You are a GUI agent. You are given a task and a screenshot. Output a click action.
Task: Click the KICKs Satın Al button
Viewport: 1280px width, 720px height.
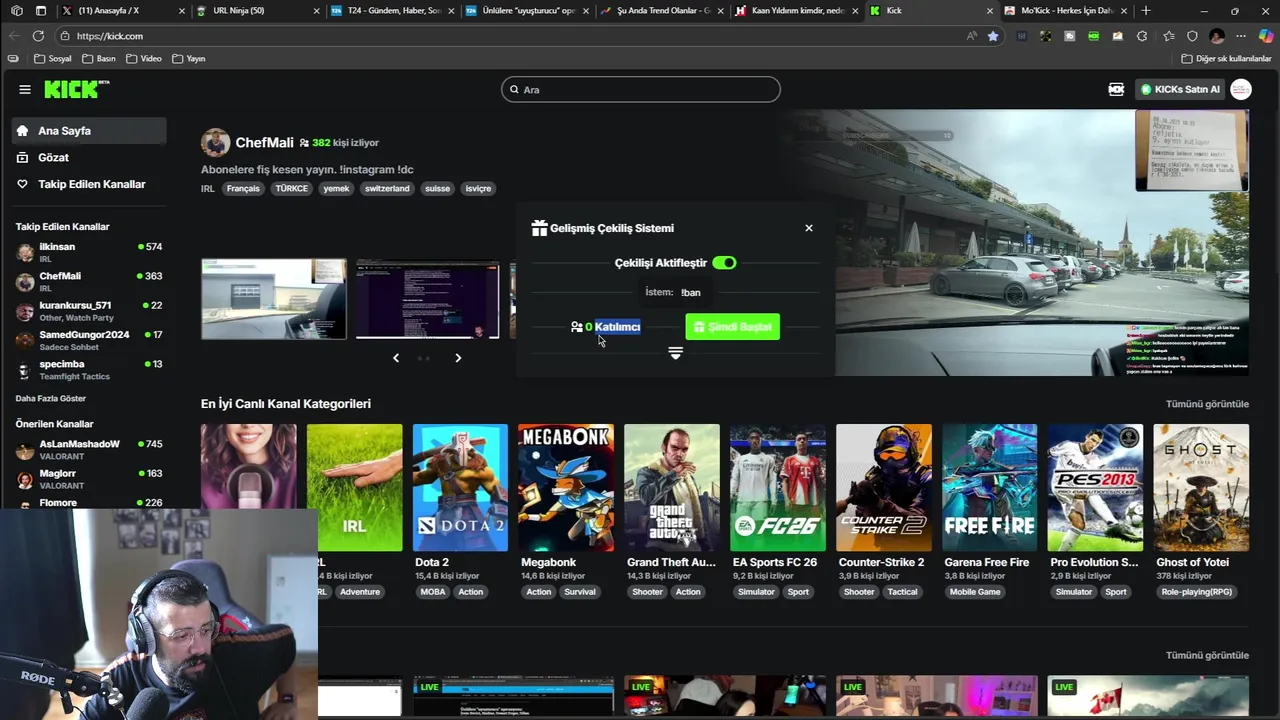[x=1180, y=89]
